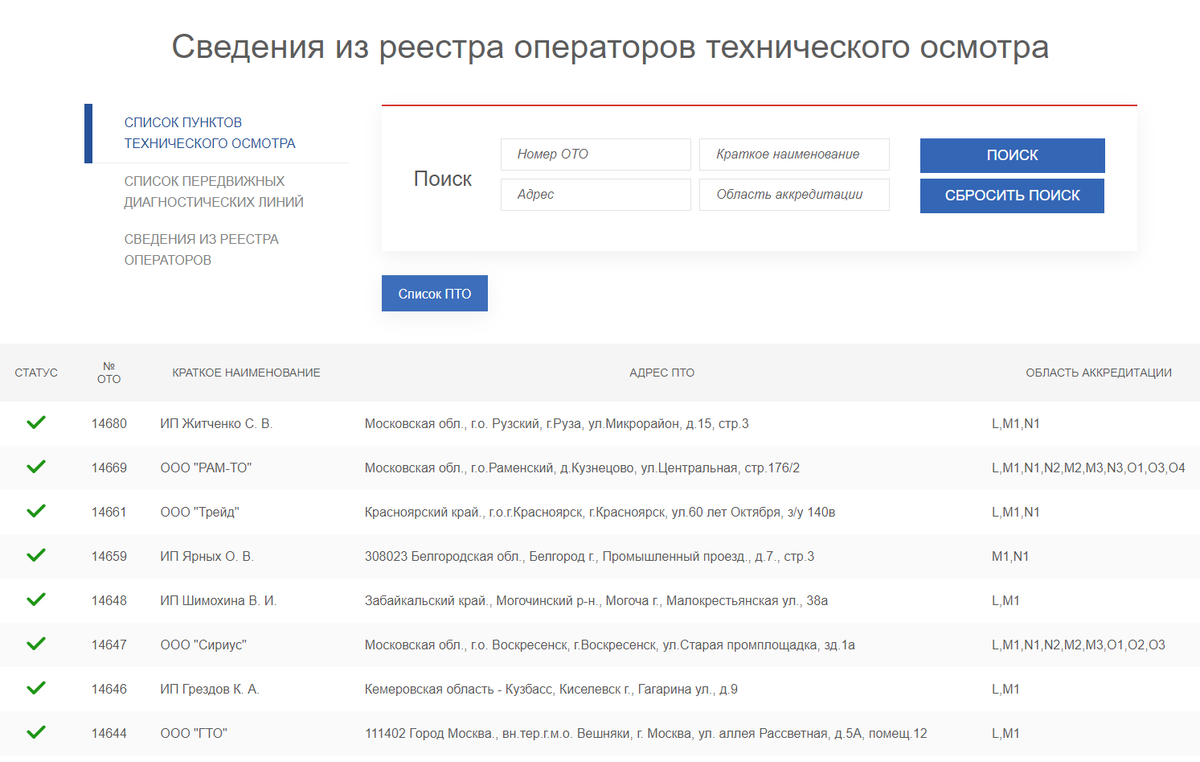This screenshot has width=1200, height=762.
Task: Click the СБРОСИТЬ ПОИСК button
Action: pyautogui.click(x=1012, y=195)
